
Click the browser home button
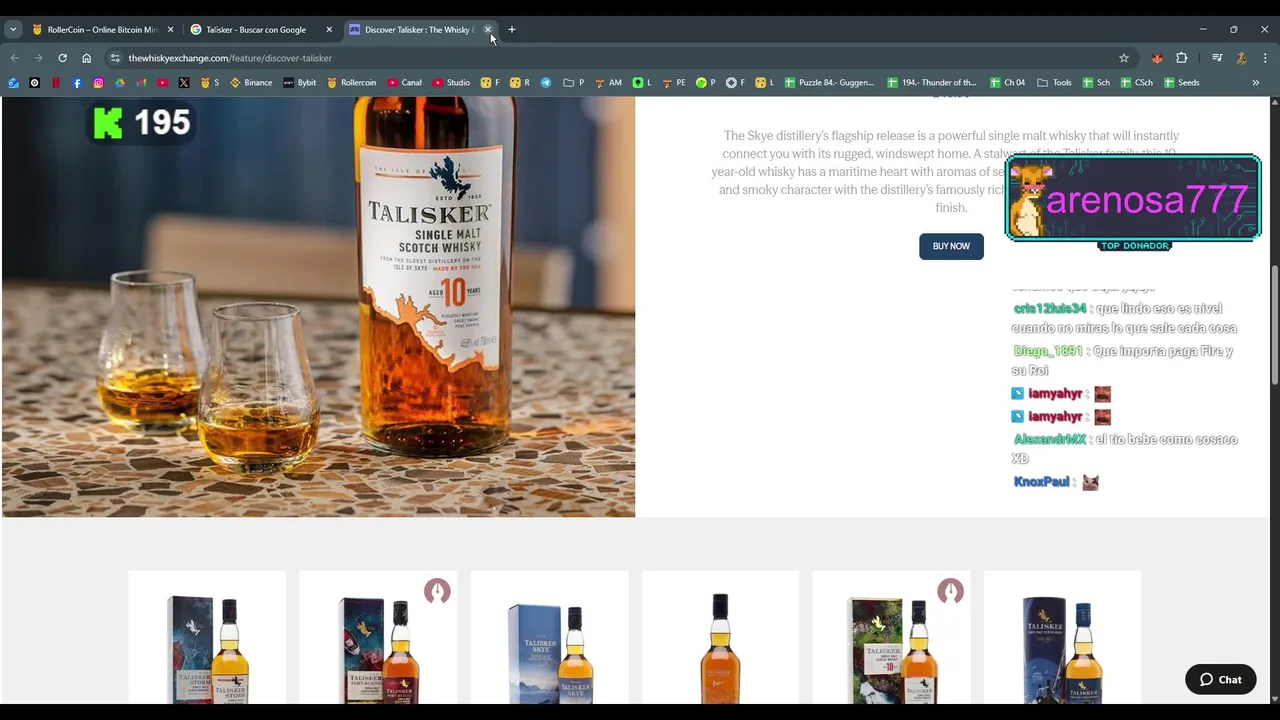point(86,58)
